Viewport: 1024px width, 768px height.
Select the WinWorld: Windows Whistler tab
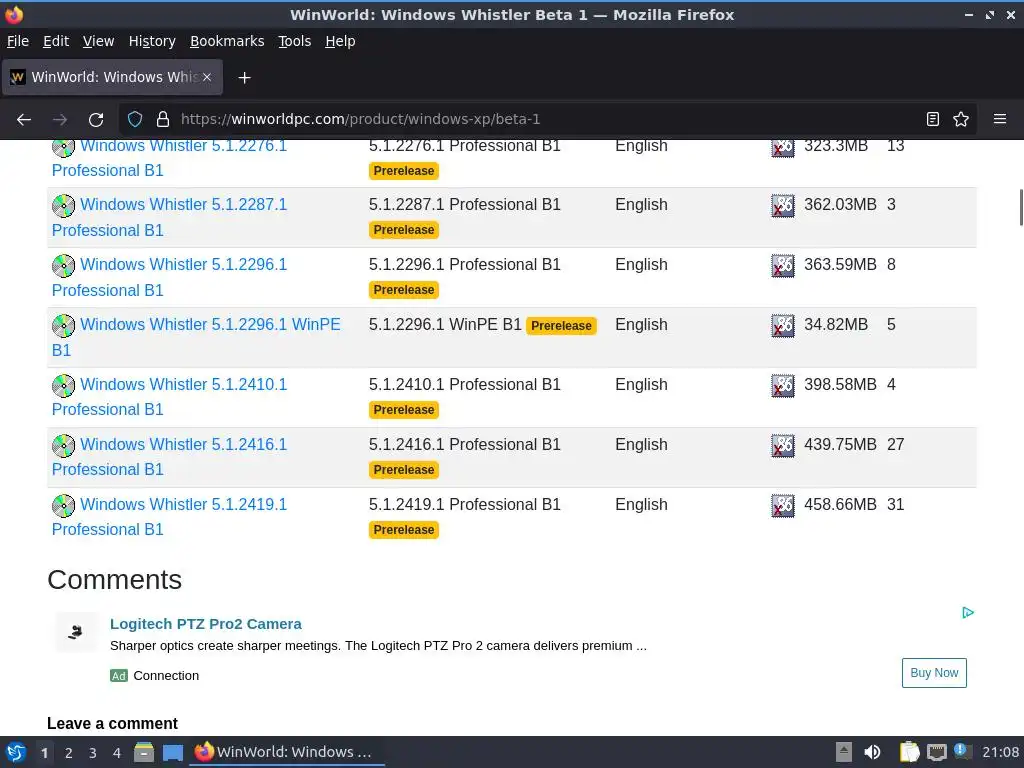[x=112, y=77]
